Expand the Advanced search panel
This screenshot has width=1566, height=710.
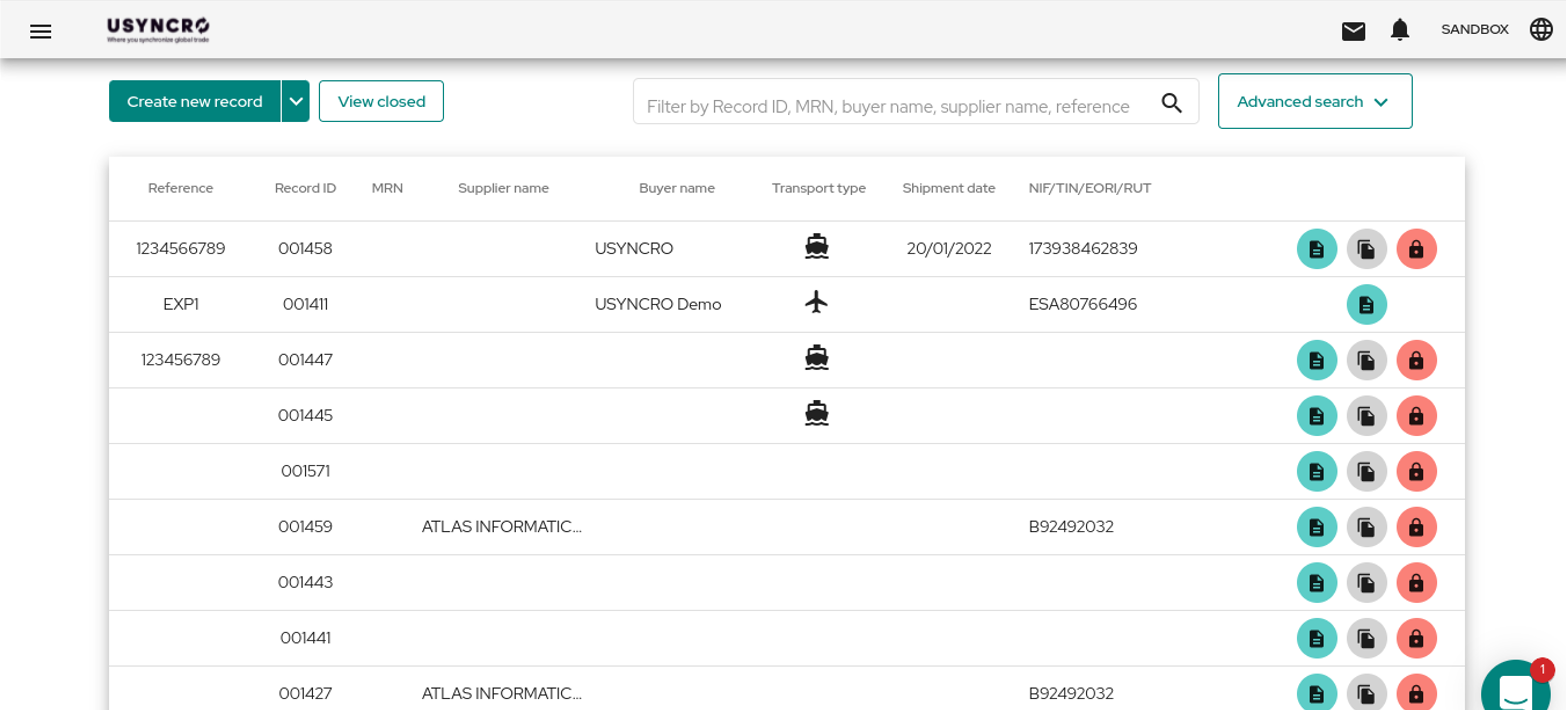(x=1315, y=101)
